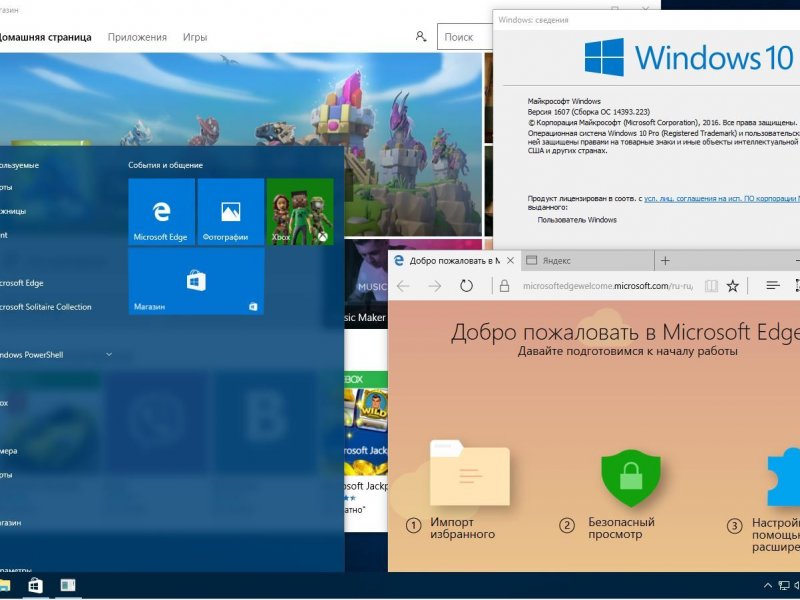This screenshot has height=600, width=800.
Task: Open the Магазин tile in Start menu
Action: click(x=196, y=281)
